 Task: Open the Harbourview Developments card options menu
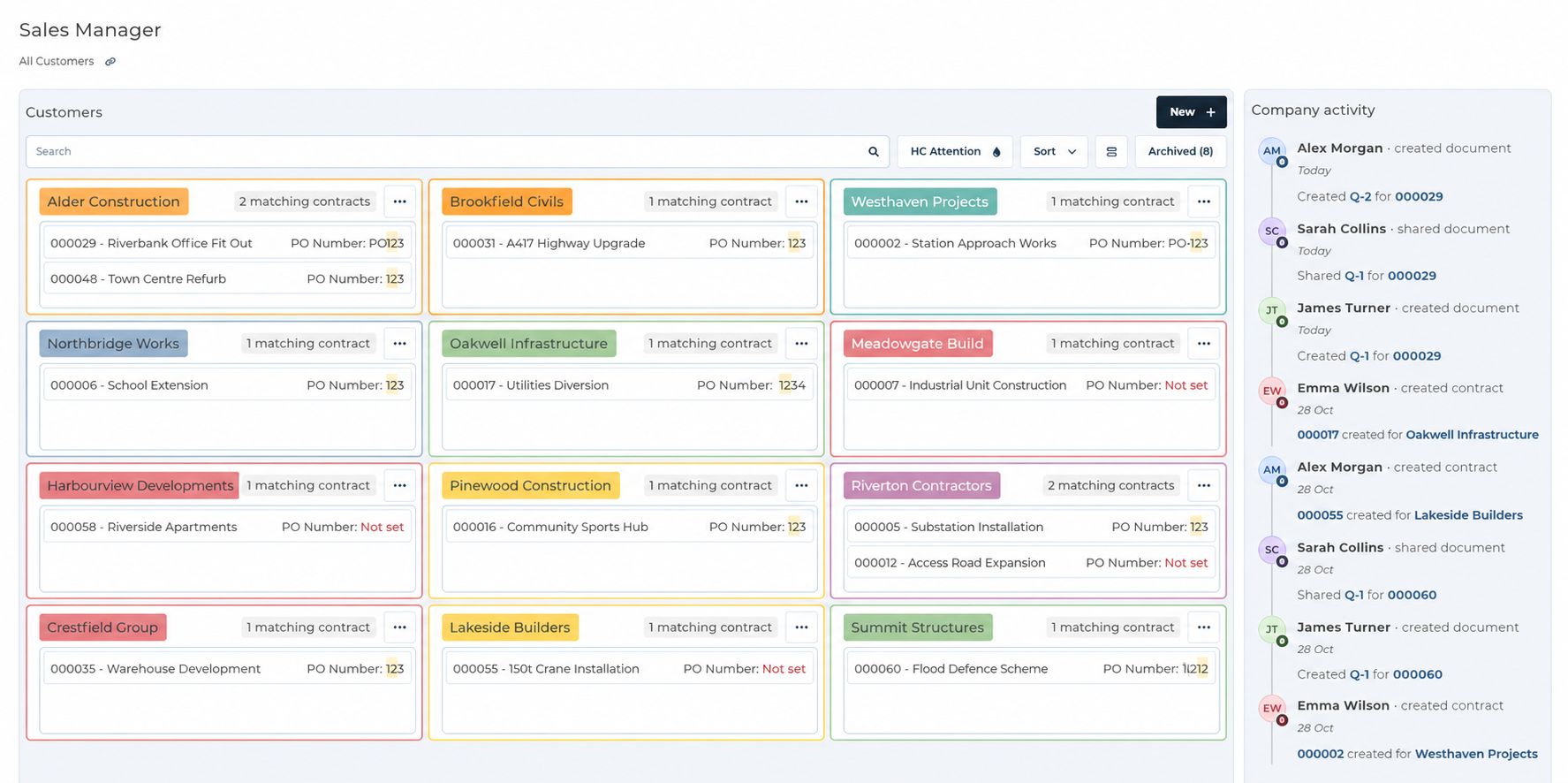pos(399,485)
